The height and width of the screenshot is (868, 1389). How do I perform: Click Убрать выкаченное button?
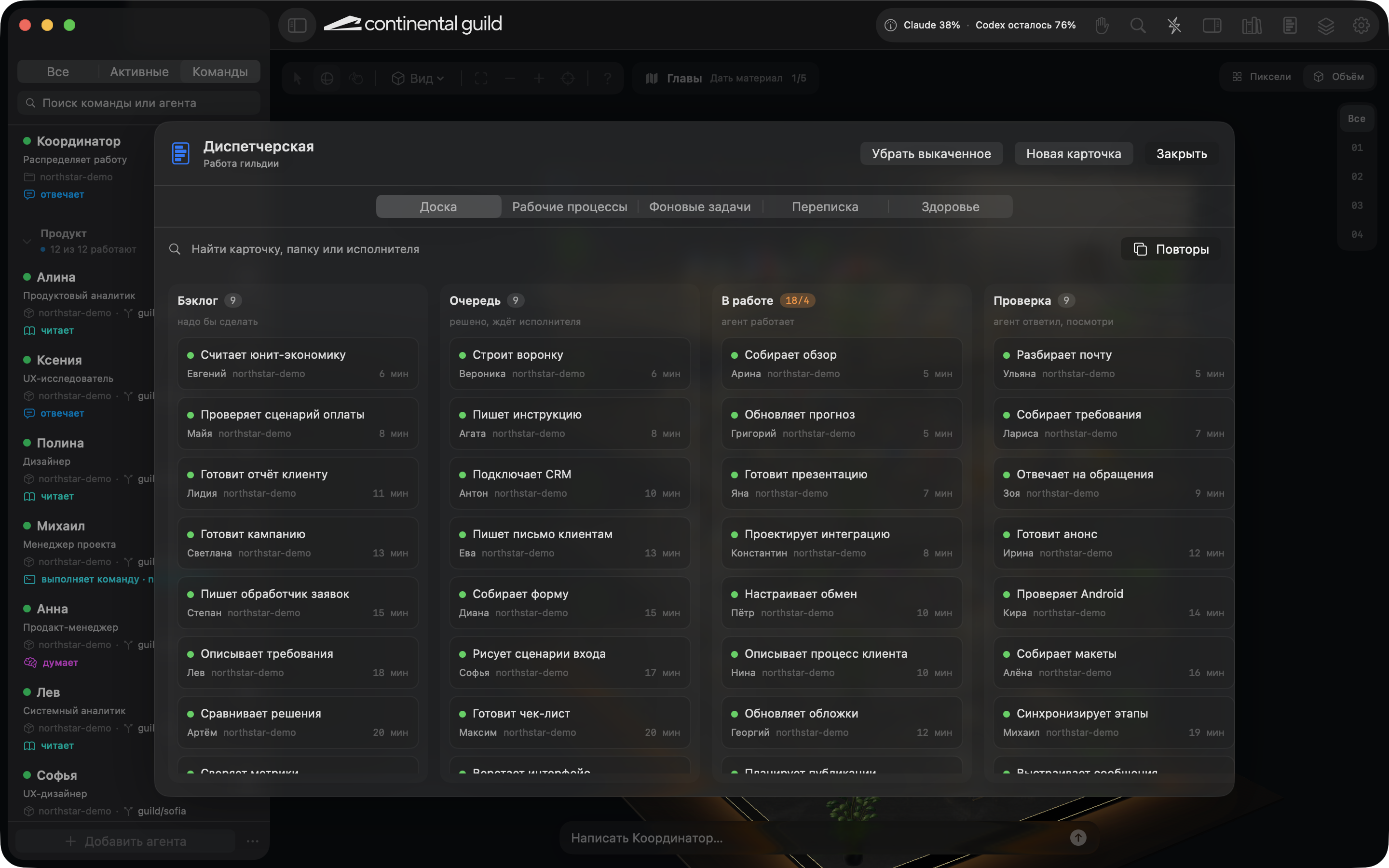point(931,154)
